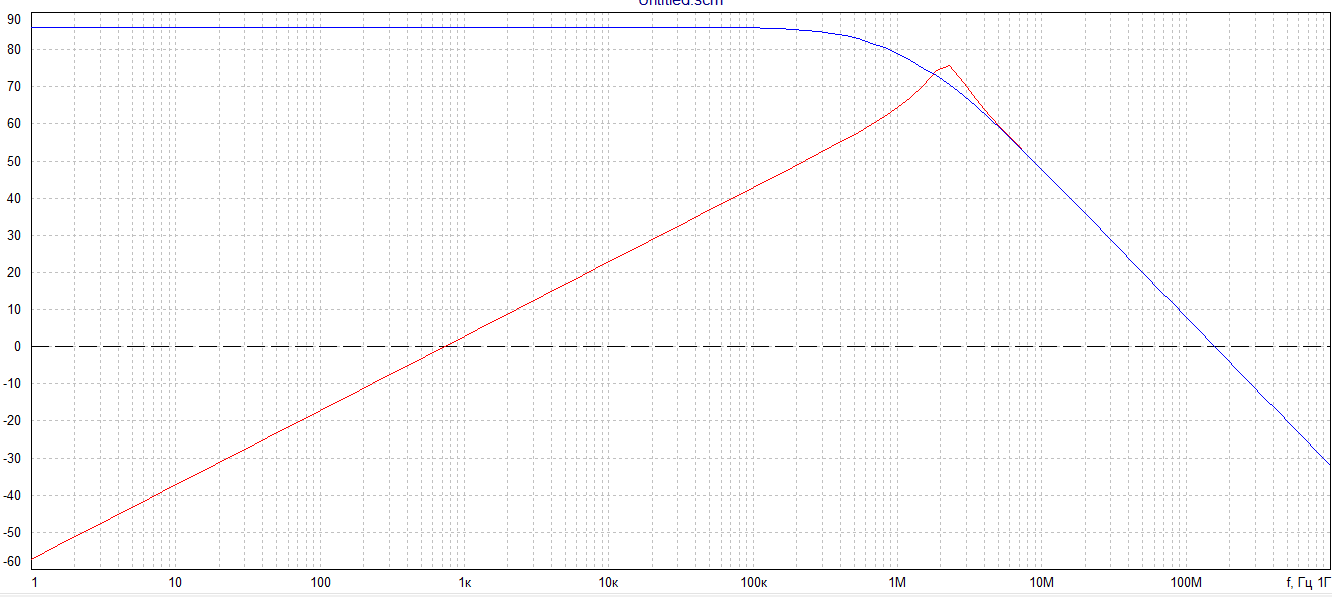Click the "1" label on the frequency axis

tap(34, 582)
